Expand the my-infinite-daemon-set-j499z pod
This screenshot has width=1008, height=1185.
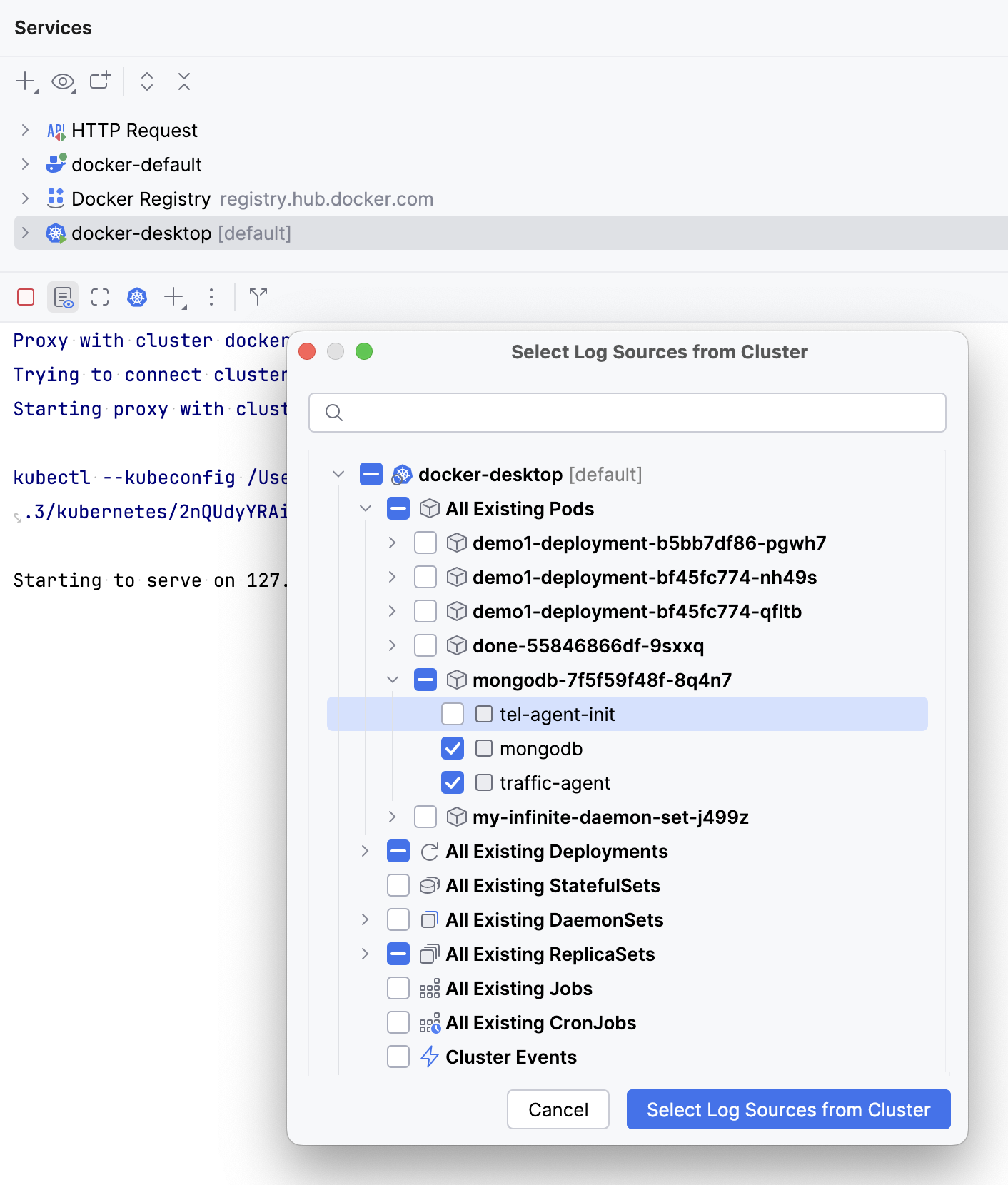[x=392, y=816]
